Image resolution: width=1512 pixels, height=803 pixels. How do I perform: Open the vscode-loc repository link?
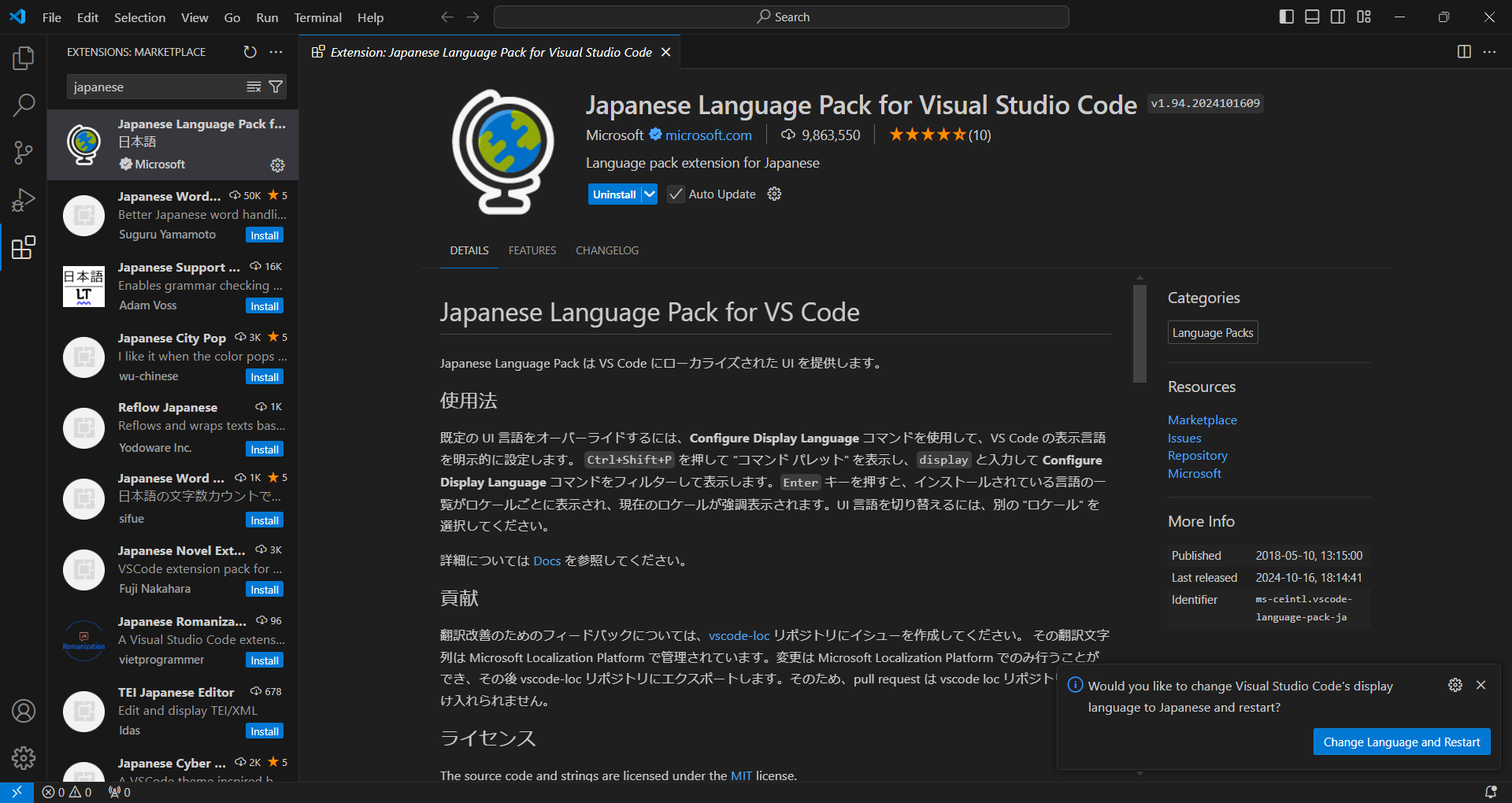pos(739,635)
